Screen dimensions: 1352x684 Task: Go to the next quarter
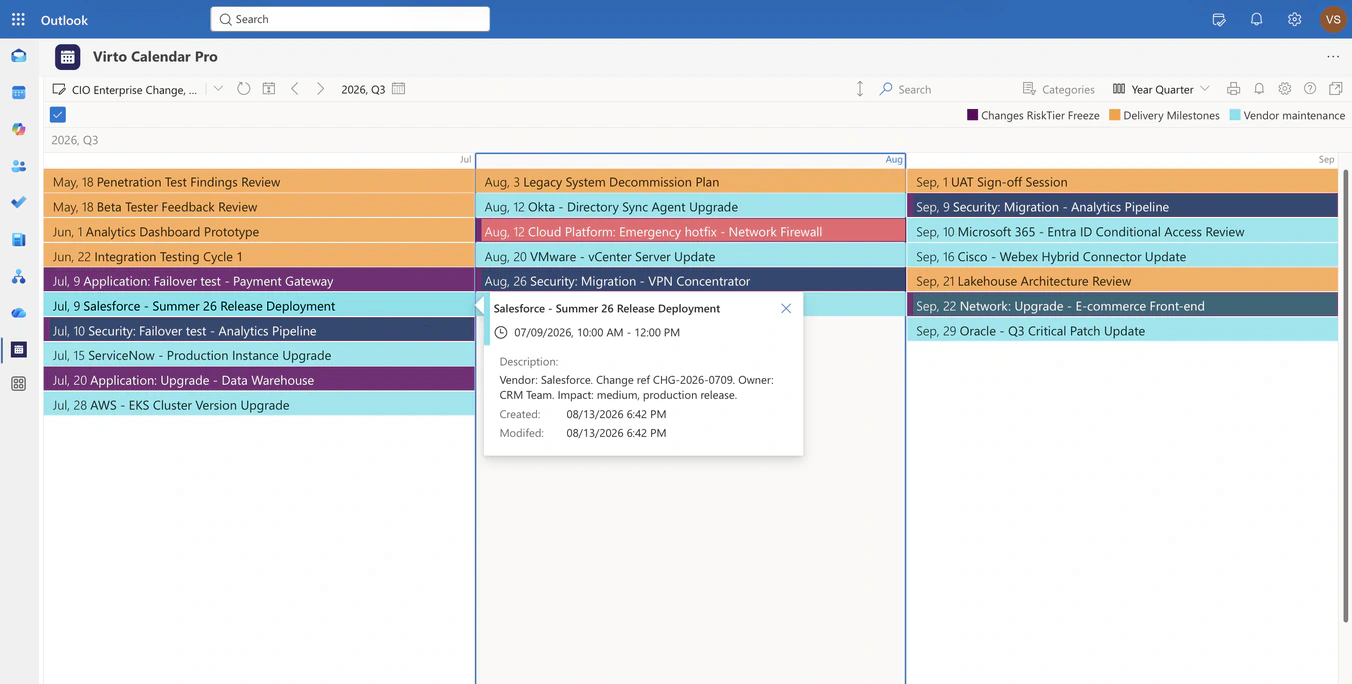pyautogui.click(x=320, y=89)
